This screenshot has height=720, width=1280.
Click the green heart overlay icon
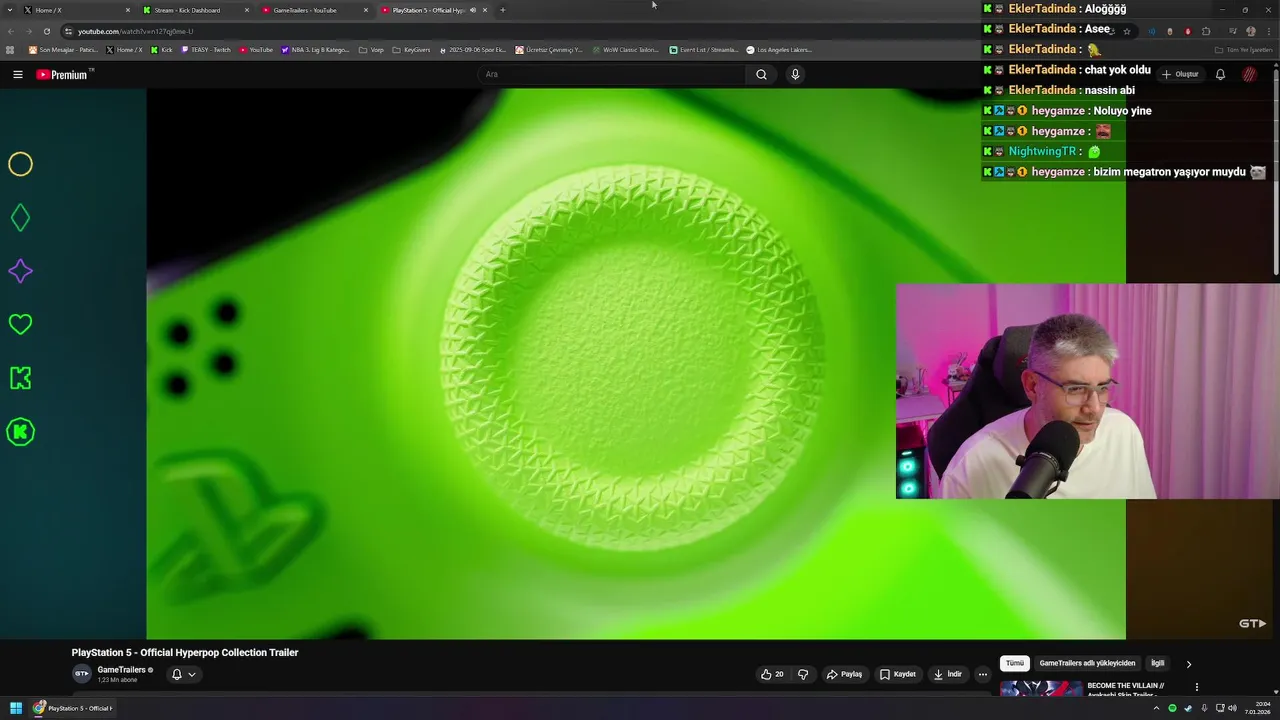tap(20, 324)
